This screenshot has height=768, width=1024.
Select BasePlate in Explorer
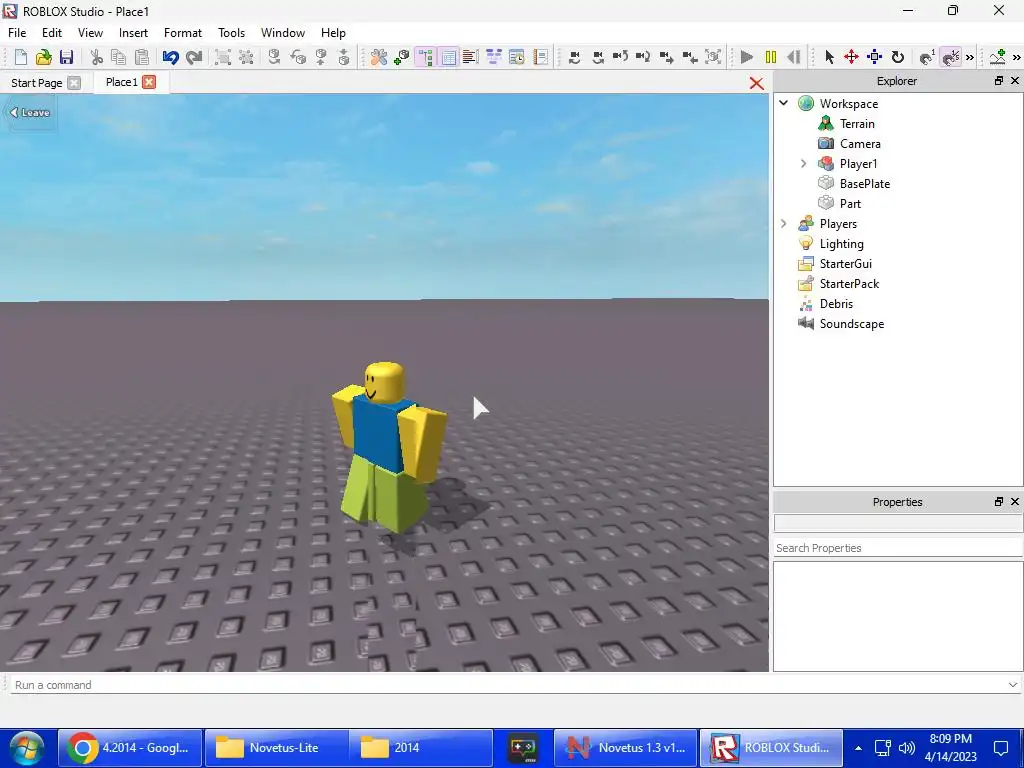pyautogui.click(x=865, y=184)
